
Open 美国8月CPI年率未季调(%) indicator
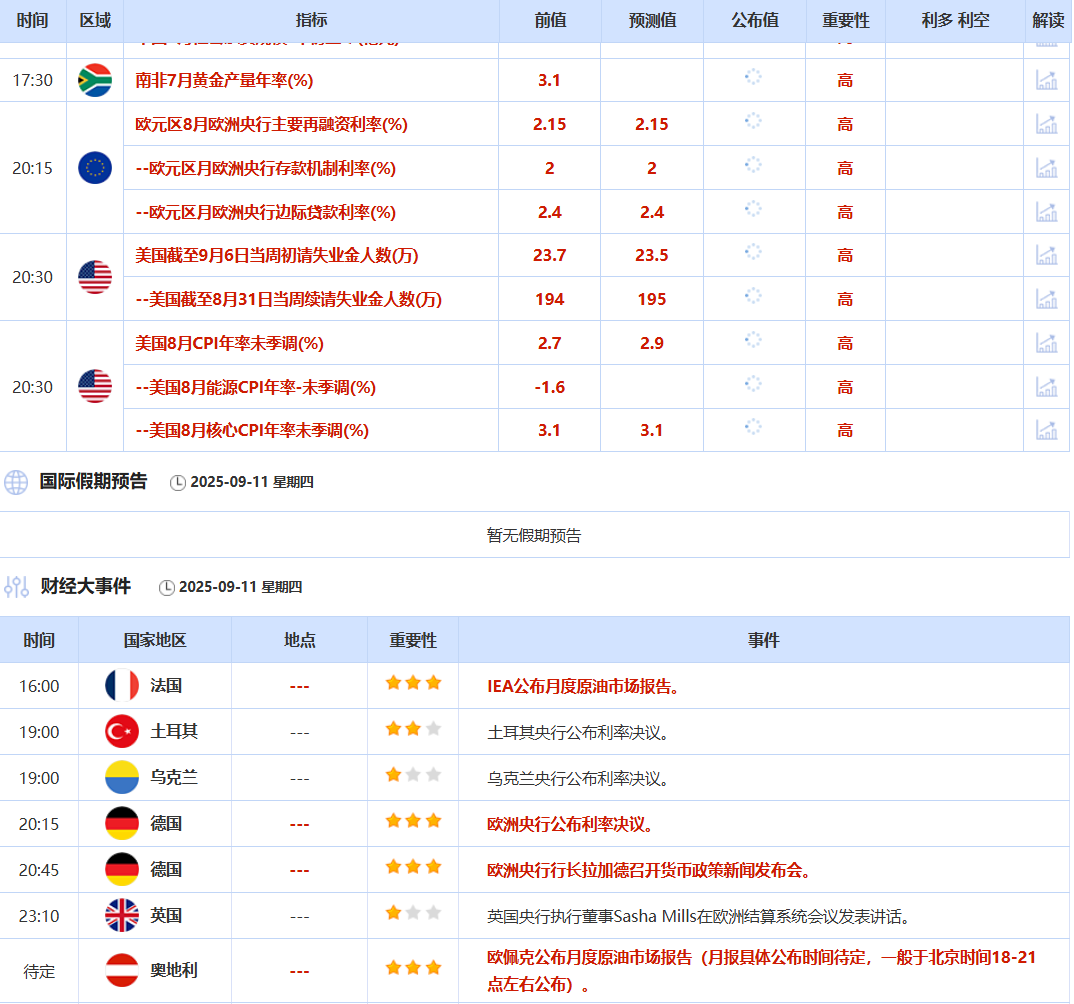(x=229, y=343)
